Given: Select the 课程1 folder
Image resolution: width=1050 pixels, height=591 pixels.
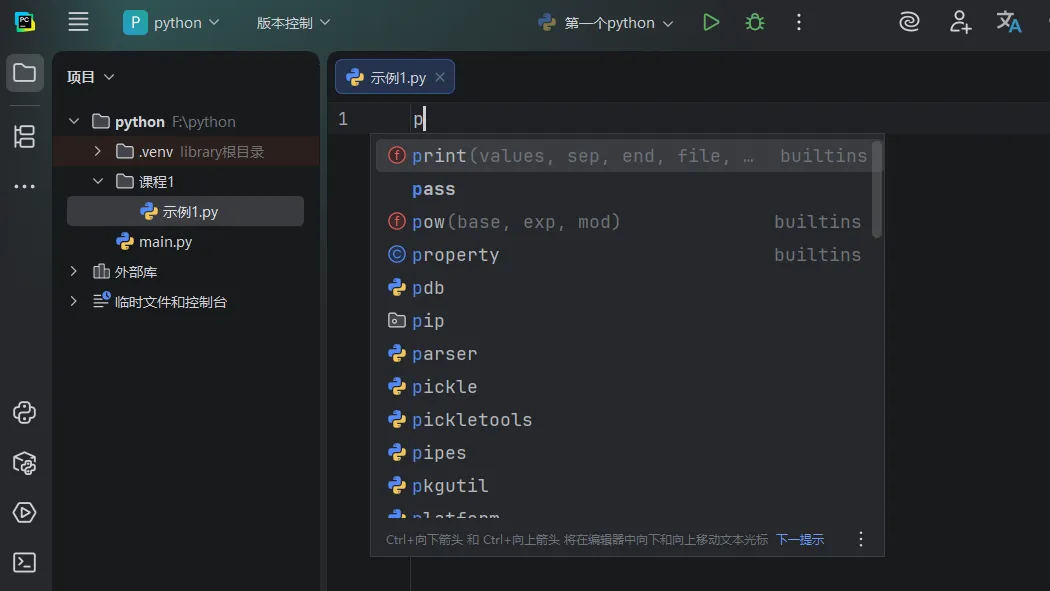Looking at the screenshot, I should click(x=186, y=181).
